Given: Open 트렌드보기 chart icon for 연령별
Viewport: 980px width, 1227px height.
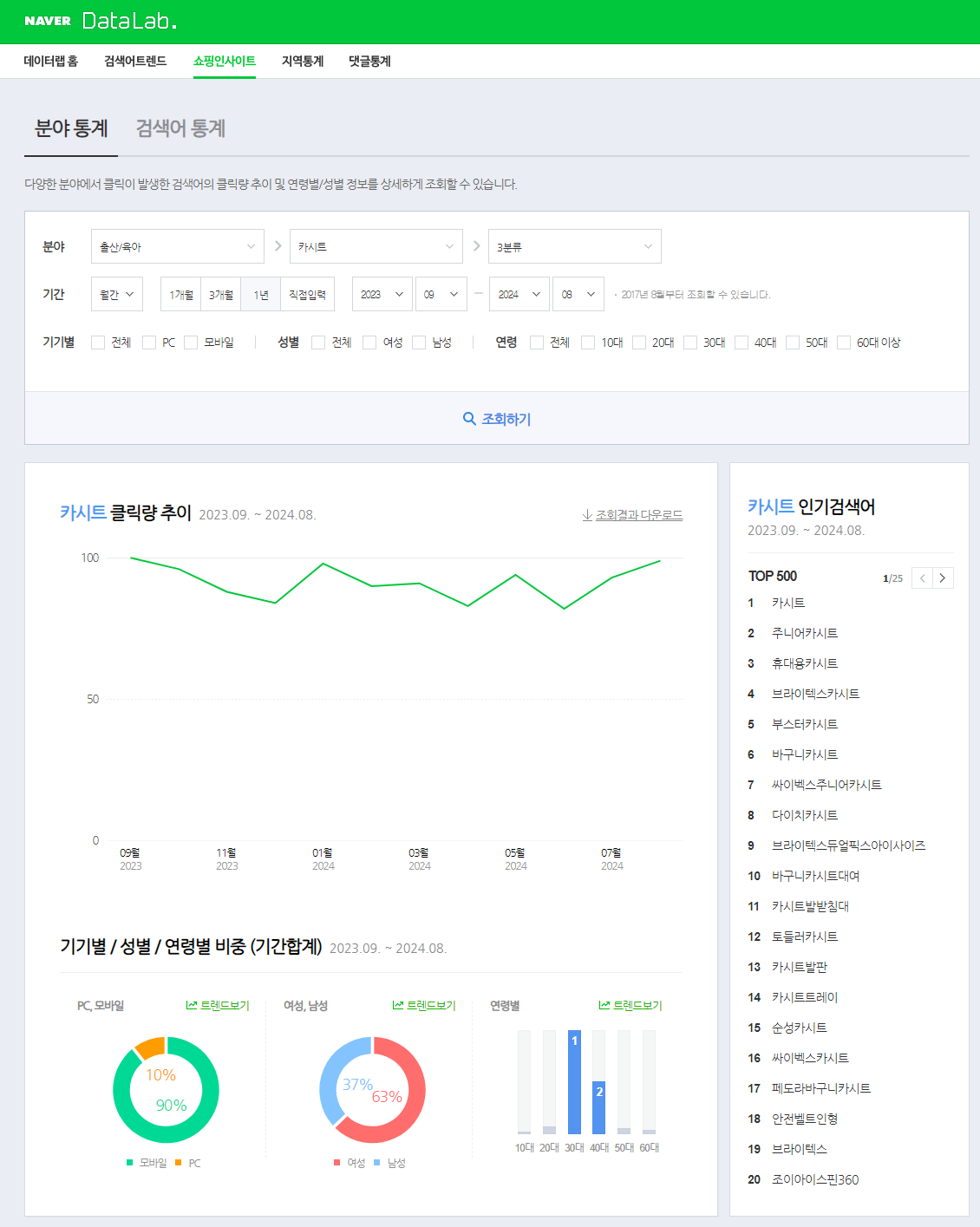Looking at the screenshot, I should pyautogui.click(x=605, y=1006).
